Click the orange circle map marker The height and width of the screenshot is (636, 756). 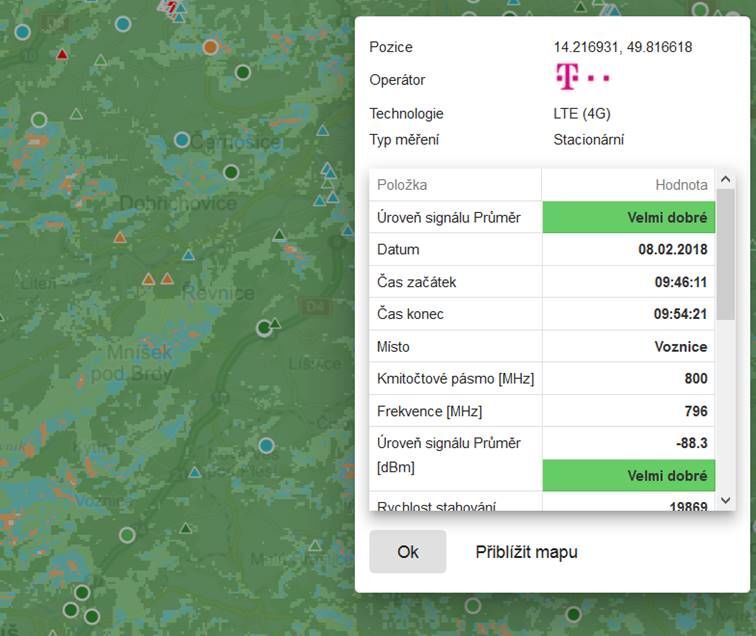click(x=210, y=46)
